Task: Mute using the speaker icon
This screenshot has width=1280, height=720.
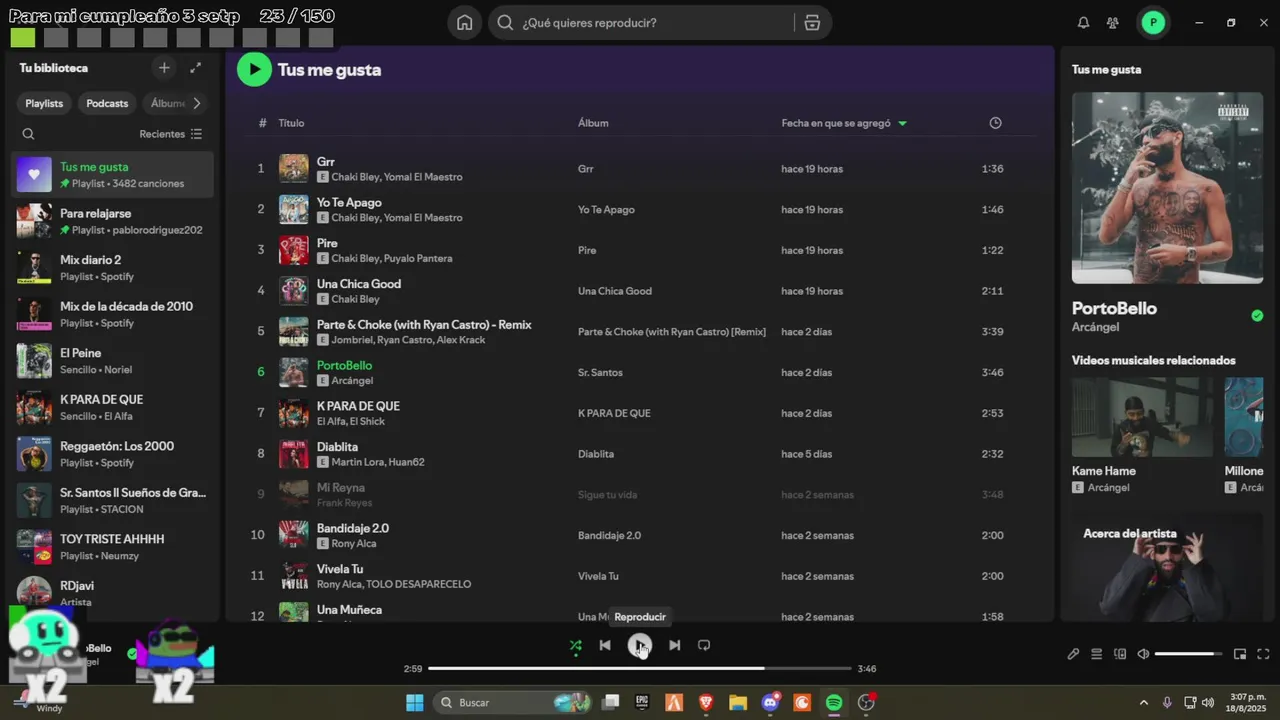Action: [x=1143, y=654]
